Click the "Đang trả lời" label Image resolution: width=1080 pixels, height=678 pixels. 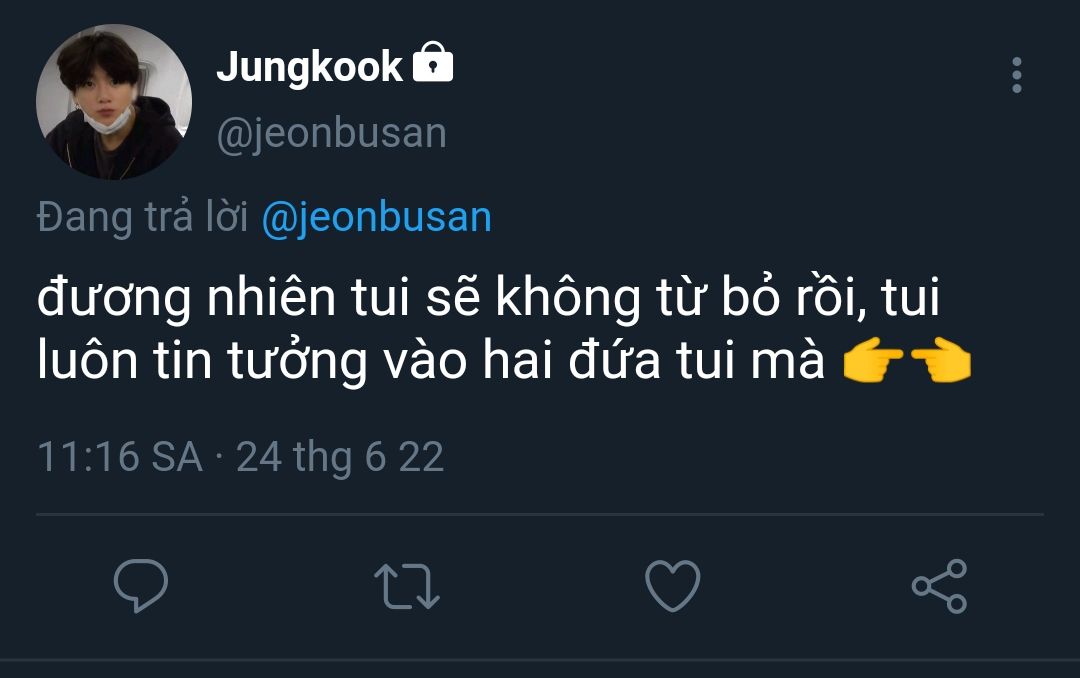click(142, 218)
